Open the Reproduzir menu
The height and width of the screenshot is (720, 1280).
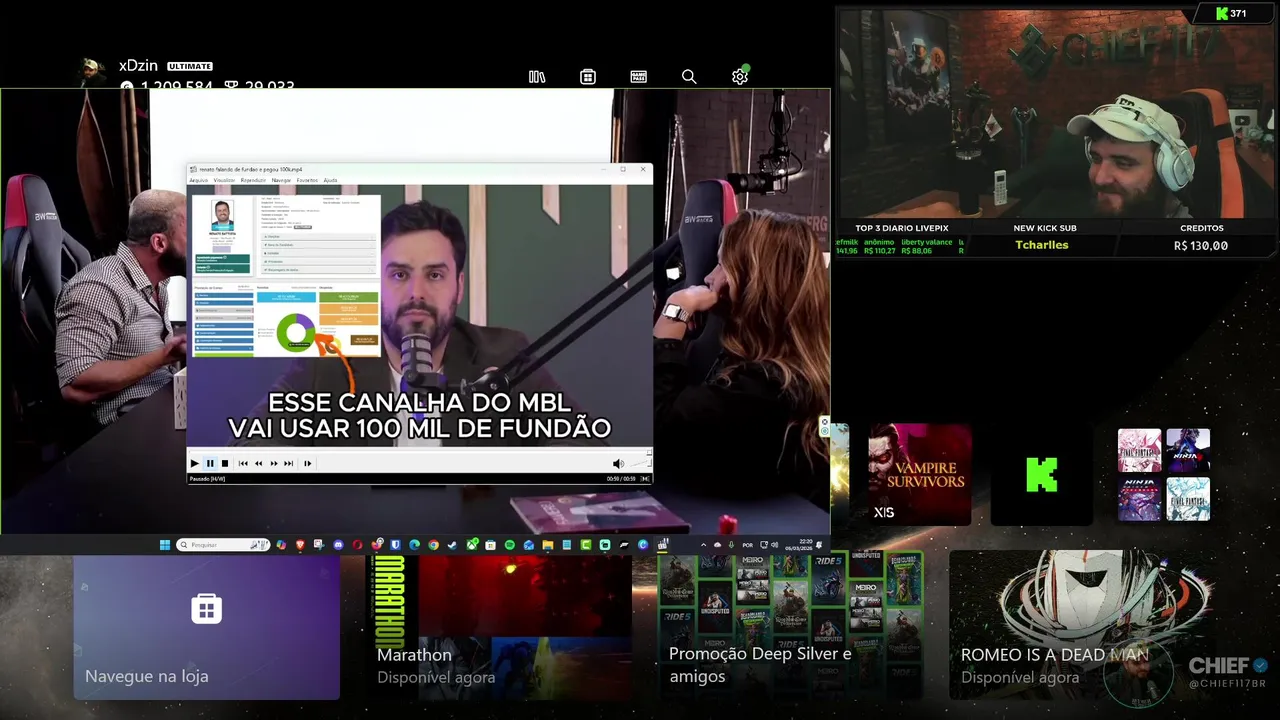coord(253,180)
